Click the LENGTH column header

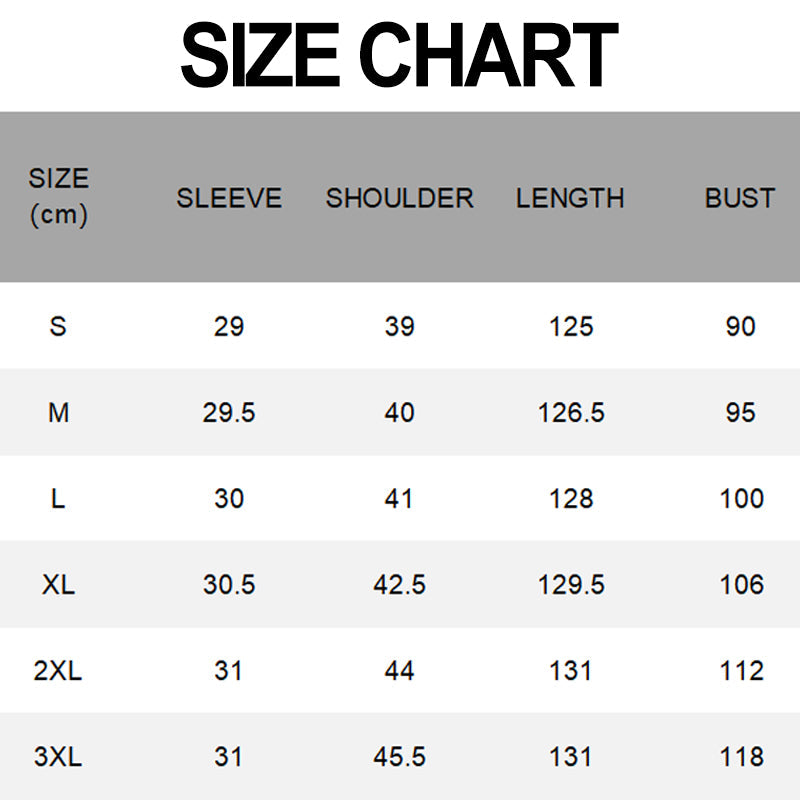point(570,198)
